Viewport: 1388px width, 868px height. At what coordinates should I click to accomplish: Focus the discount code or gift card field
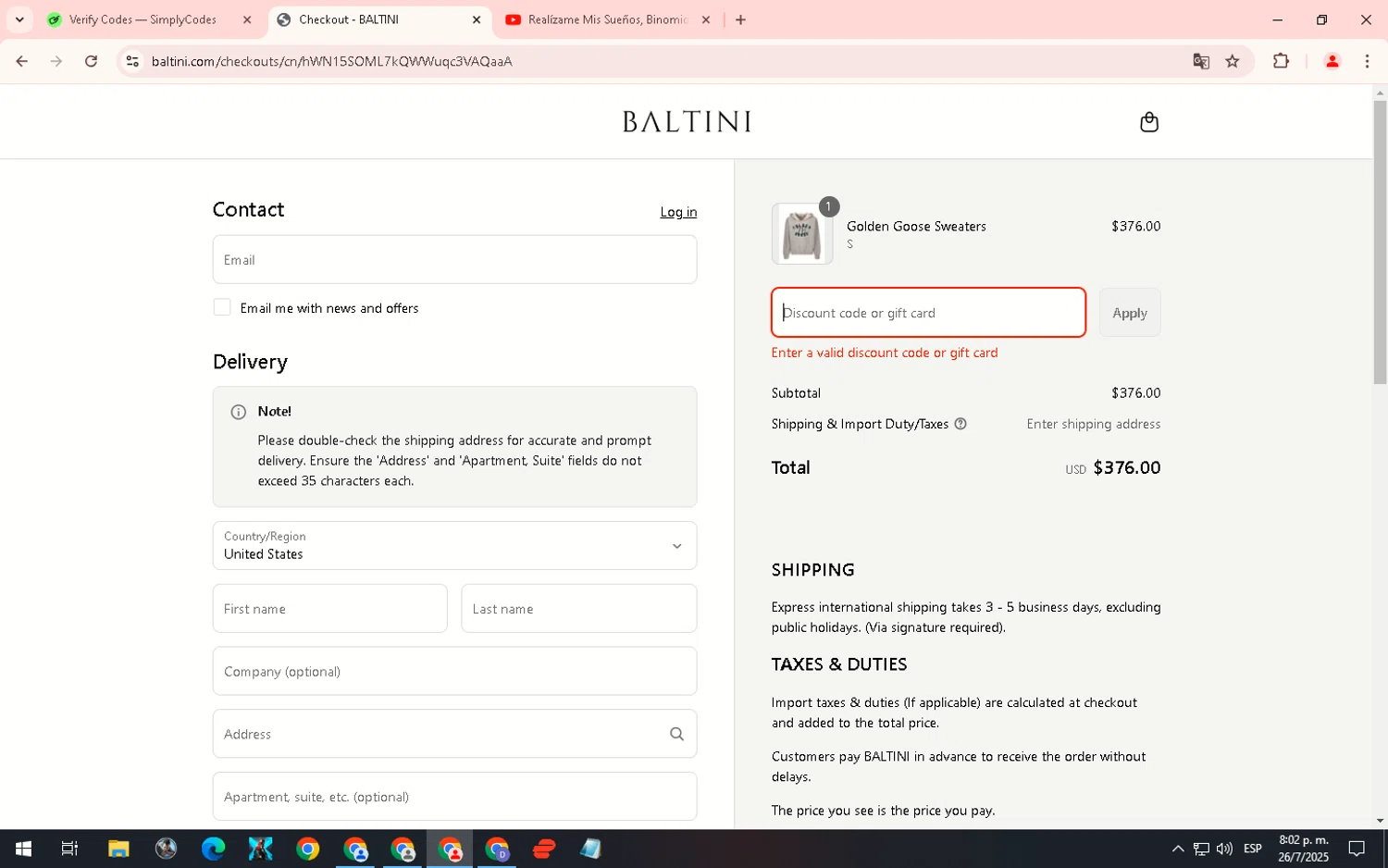(x=928, y=313)
